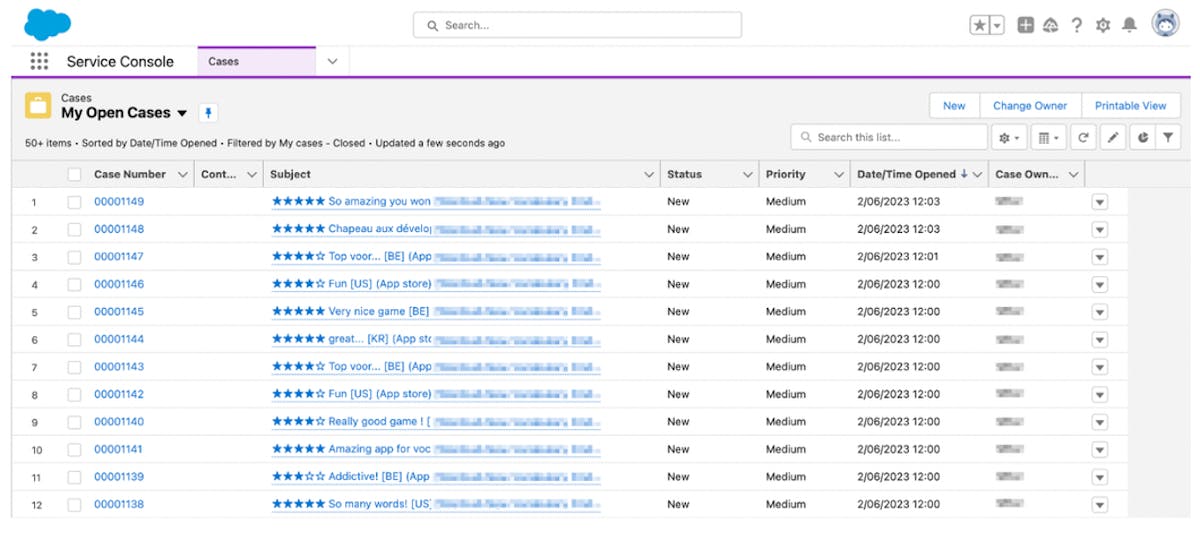Open the Setup gear icon

tap(1103, 25)
